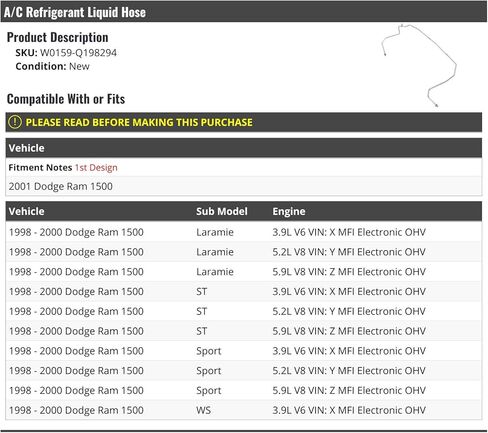The width and height of the screenshot is (488, 433).
Task: Click the 'Sub Model' column header
Action: [x=222, y=211]
